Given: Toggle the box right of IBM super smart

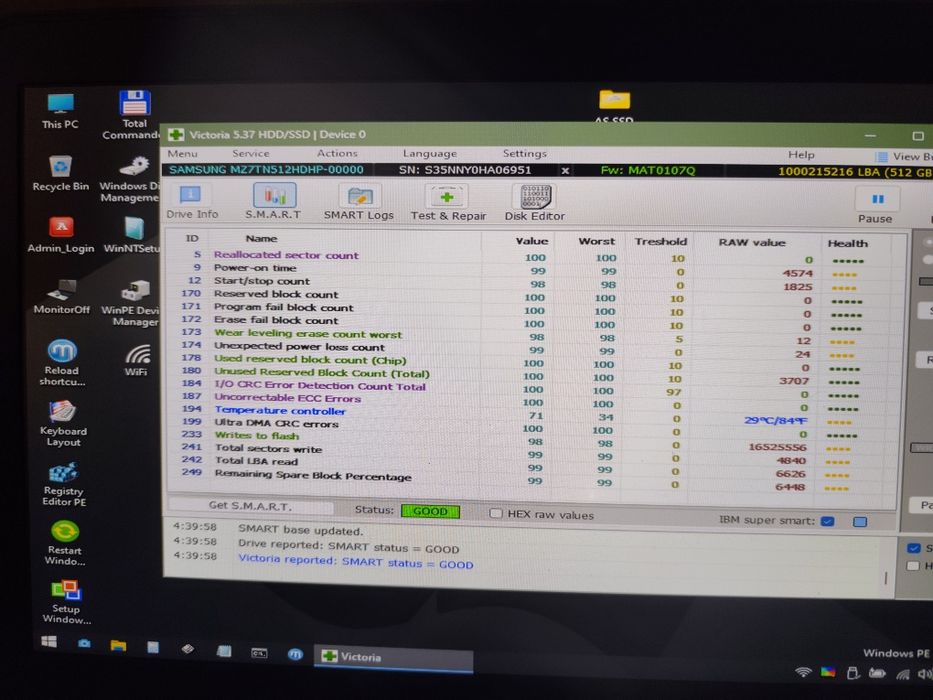Looking at the screenshot, I should pyautogui.click(x=860, y=522).
